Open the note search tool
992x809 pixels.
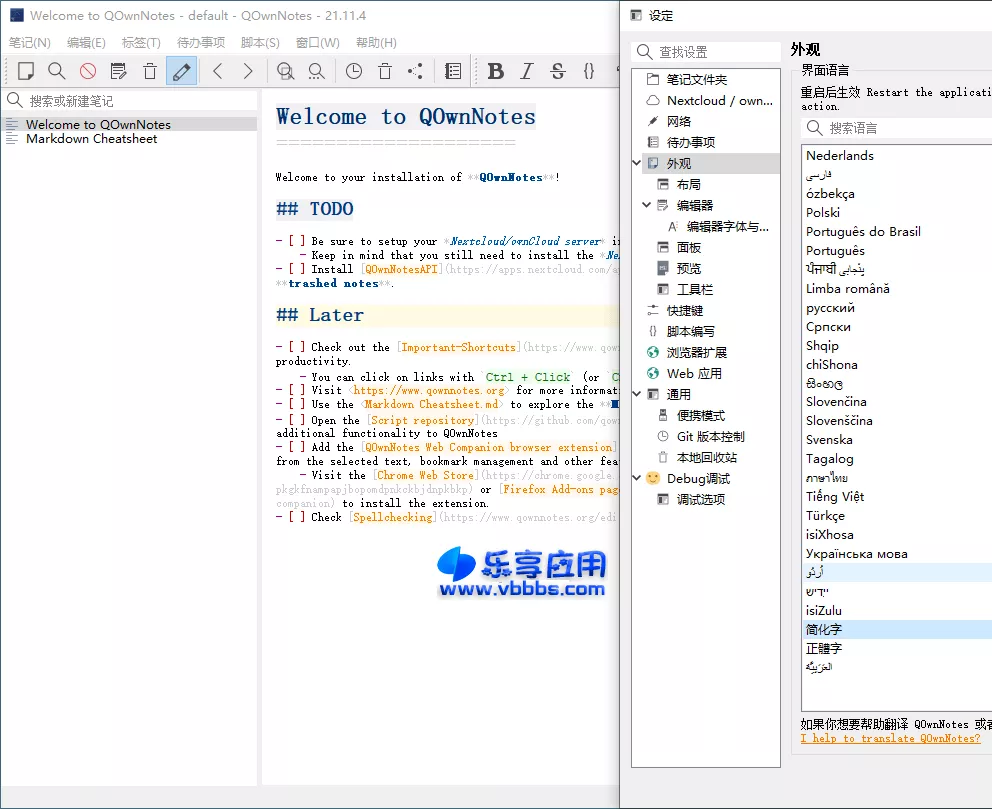tap(57, 71)
